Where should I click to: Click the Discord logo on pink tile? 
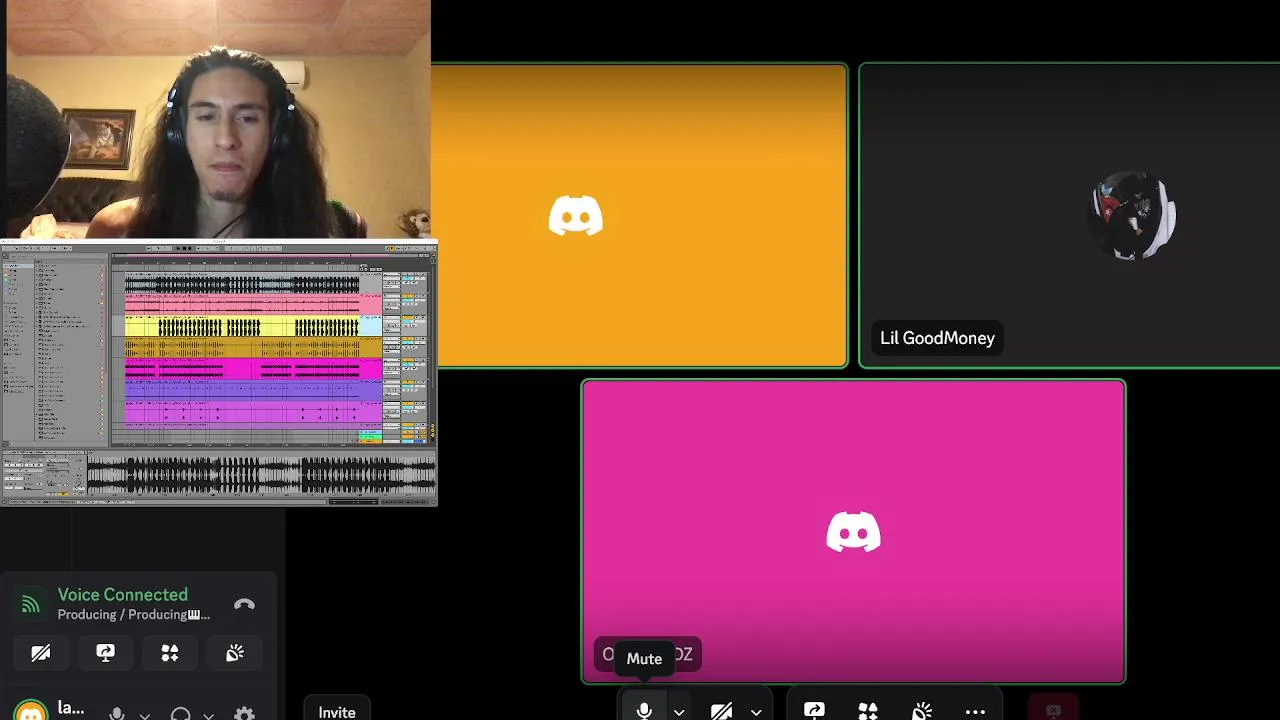click(x=854, y=532)
